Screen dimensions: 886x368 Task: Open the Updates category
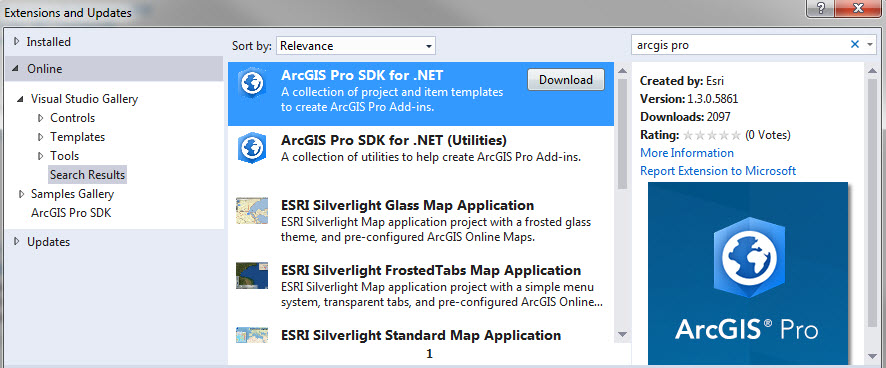[x=49, y=241]
